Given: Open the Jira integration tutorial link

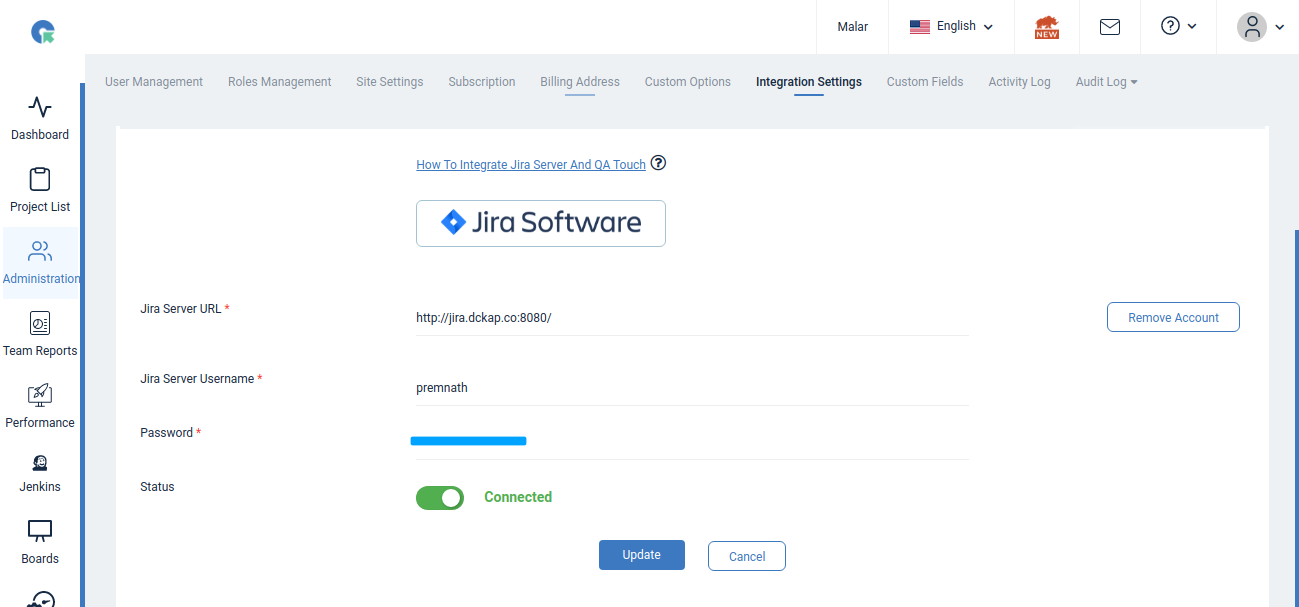Looking at the screenshot, I should tap(531, 164).
